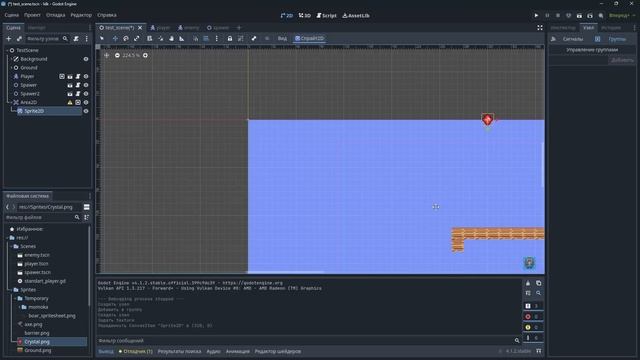Open the warning icon on Area2D node
This screenshot has width=640, height=360.
(70, 102)
